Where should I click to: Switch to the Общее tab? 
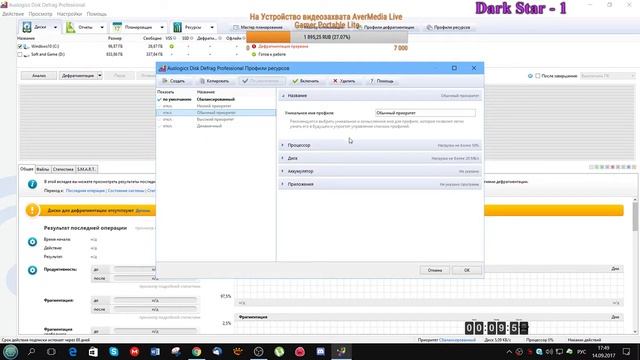tap(27, 169)
